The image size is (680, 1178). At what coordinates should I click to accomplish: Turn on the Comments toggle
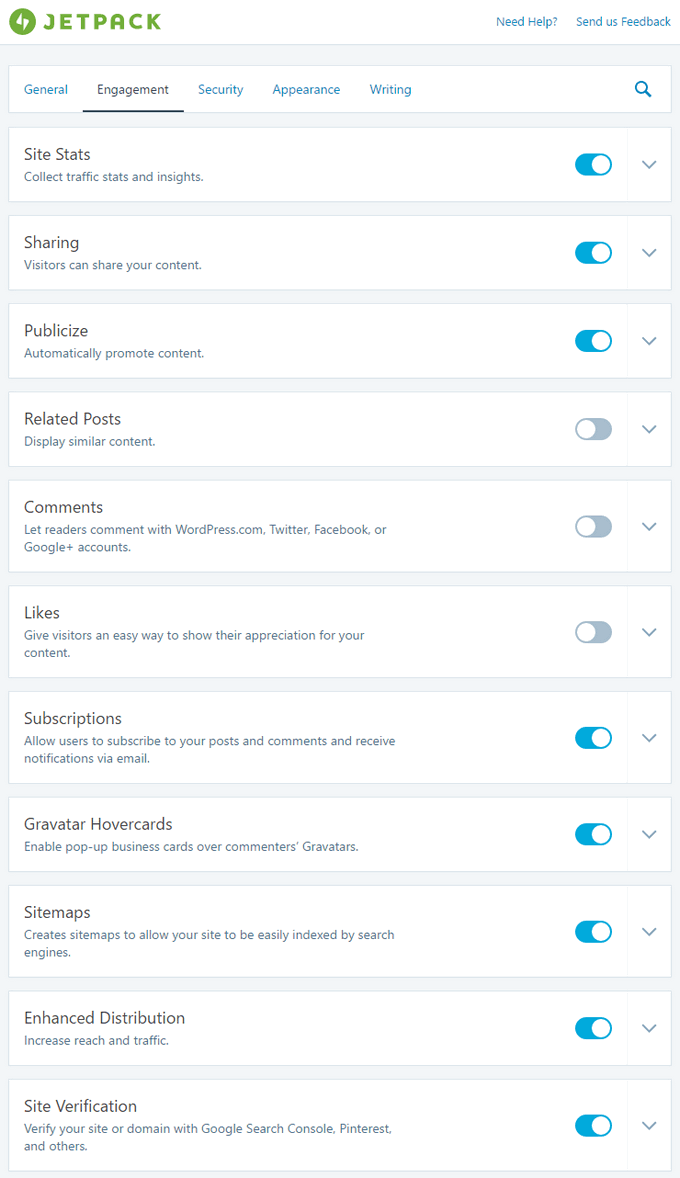pyautogui.click(x=594, y=527)
